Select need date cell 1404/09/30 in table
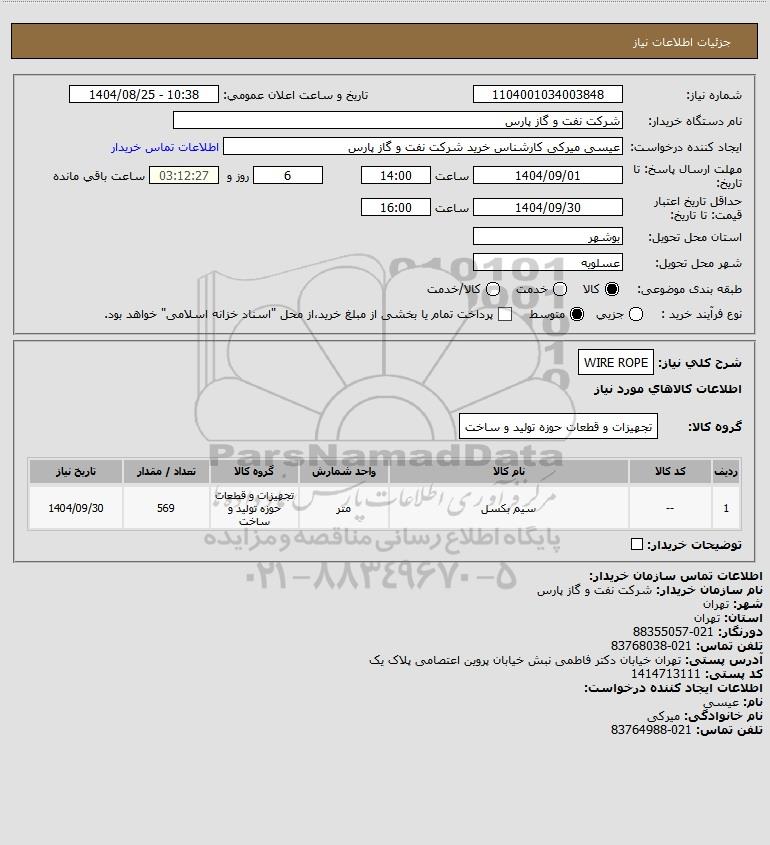 pyautogui.click(x=76, y=508)
